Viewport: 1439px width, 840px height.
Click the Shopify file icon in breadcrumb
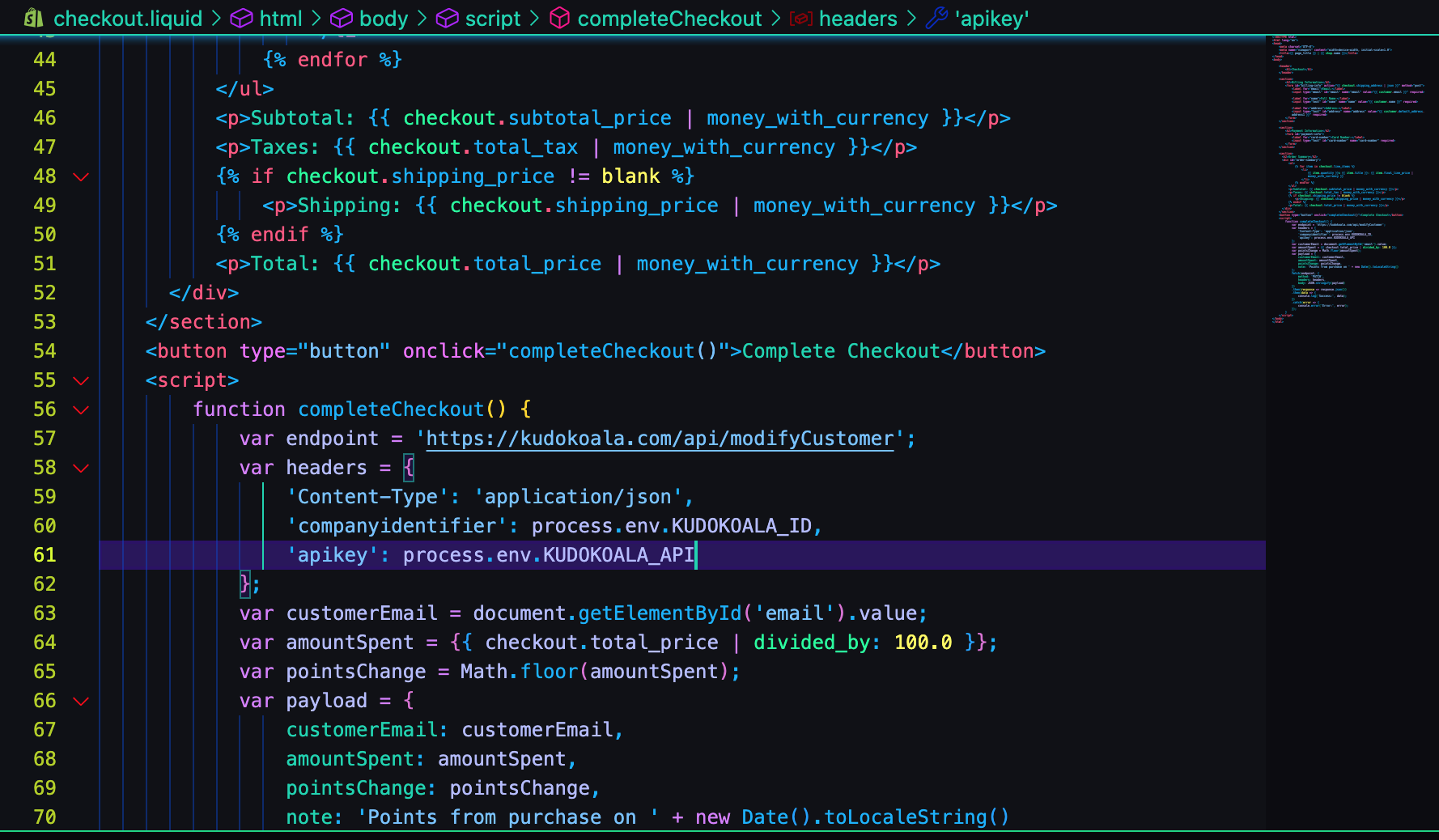[x=33, y=18]
